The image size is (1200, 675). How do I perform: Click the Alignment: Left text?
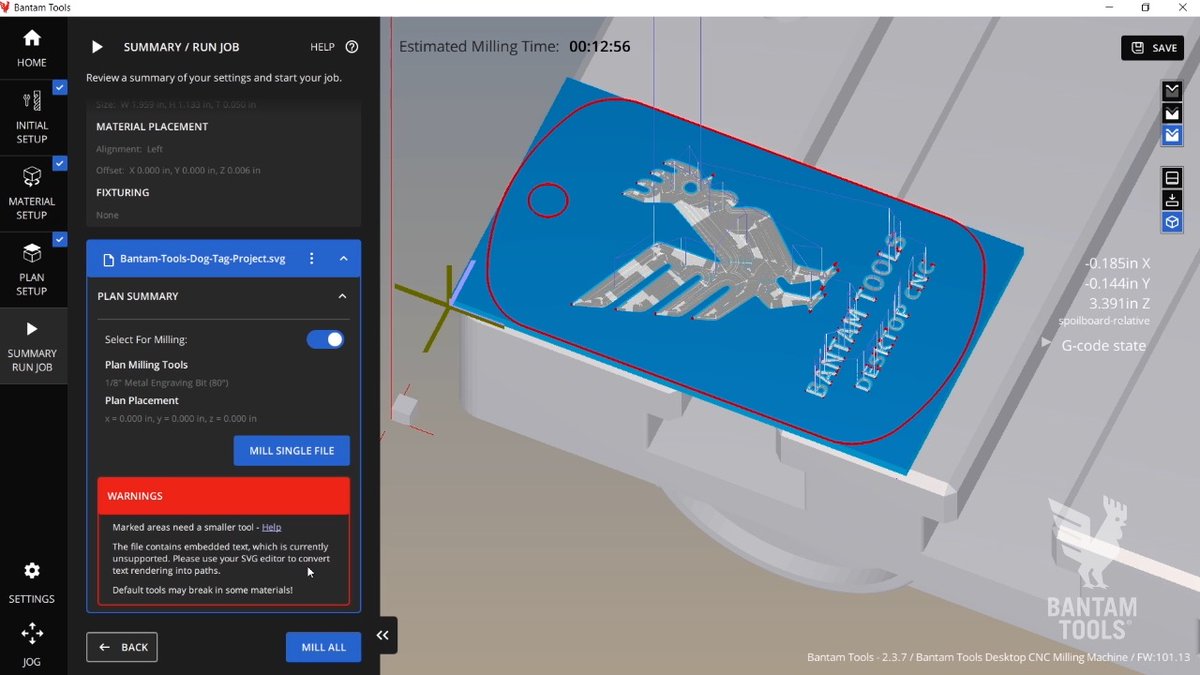[129, 149]
